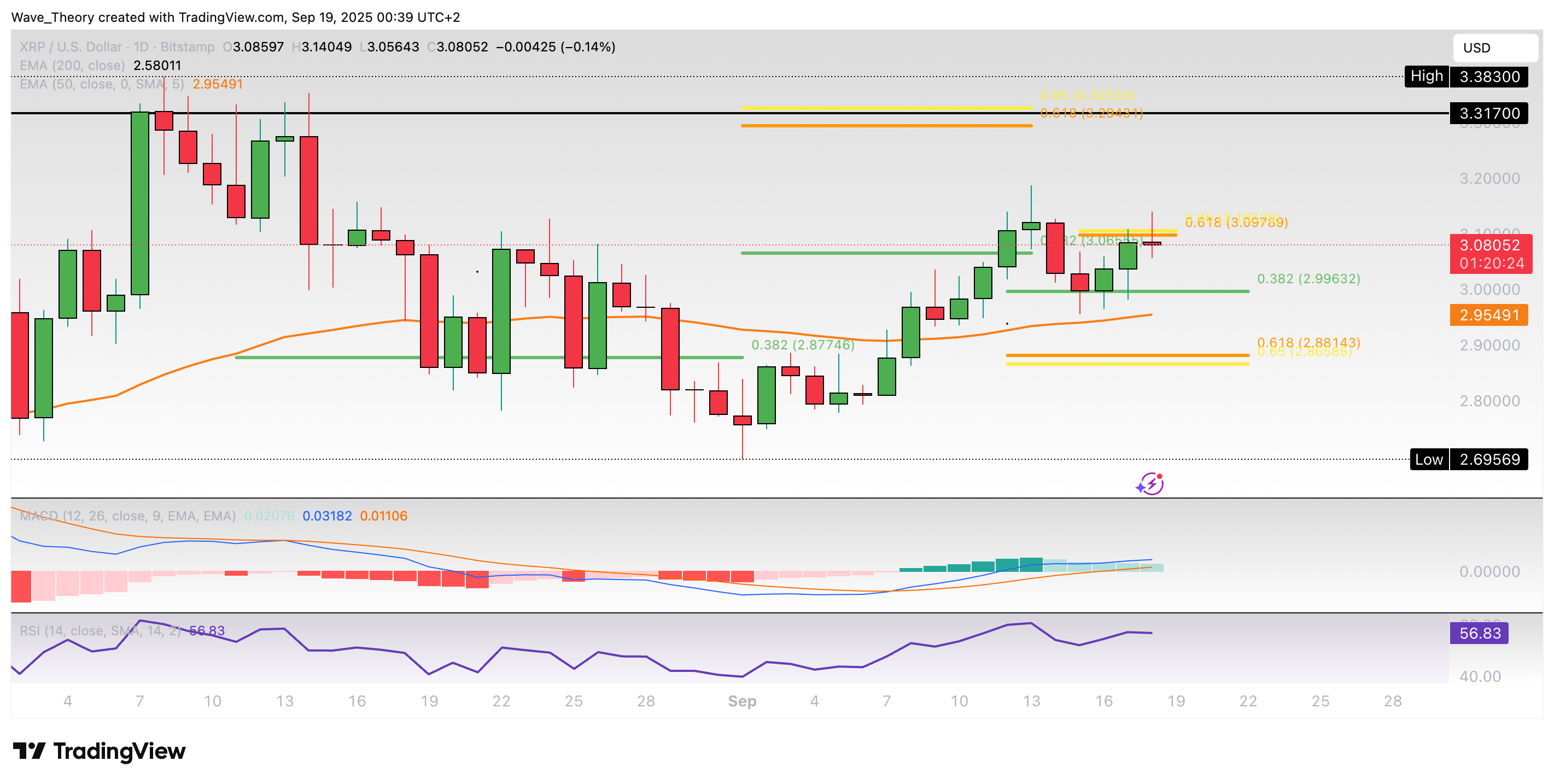Click the 0.382 (2.99632) Fibonacci level label
The image size is (1554, 784).
coord(1308,279)
